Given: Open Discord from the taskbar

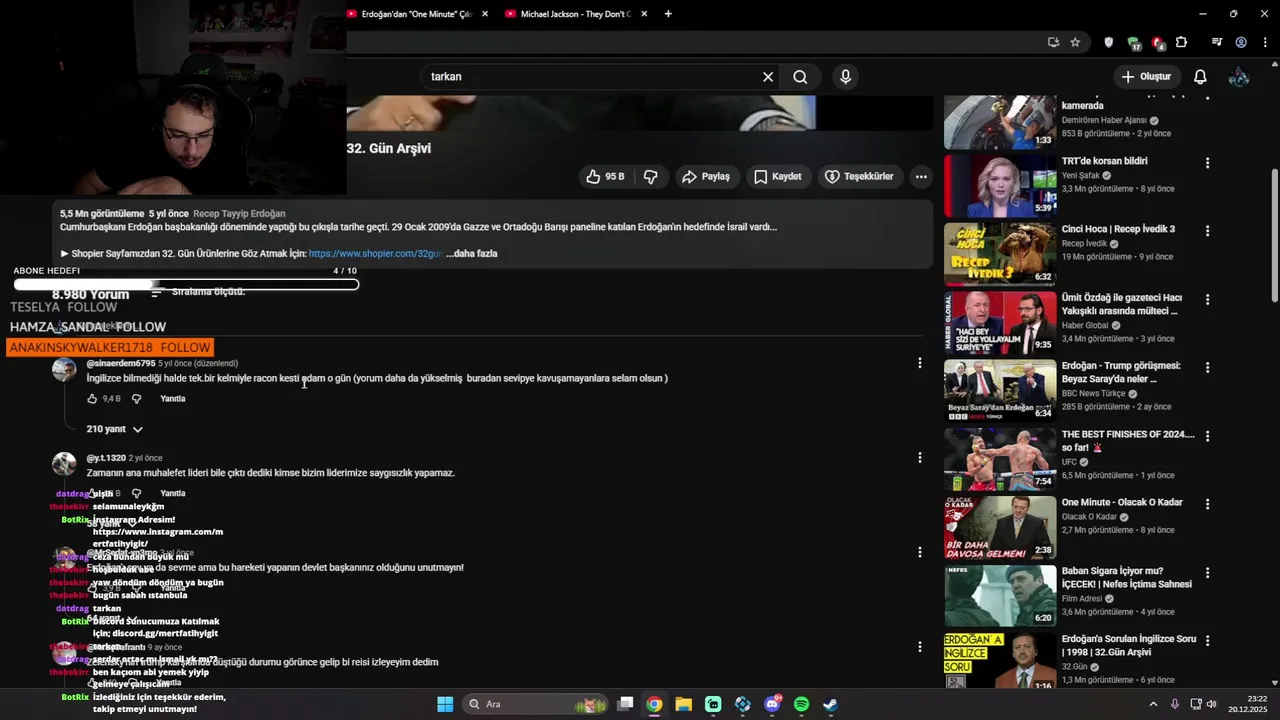Looking at the screenshot, I should point(772,704).
